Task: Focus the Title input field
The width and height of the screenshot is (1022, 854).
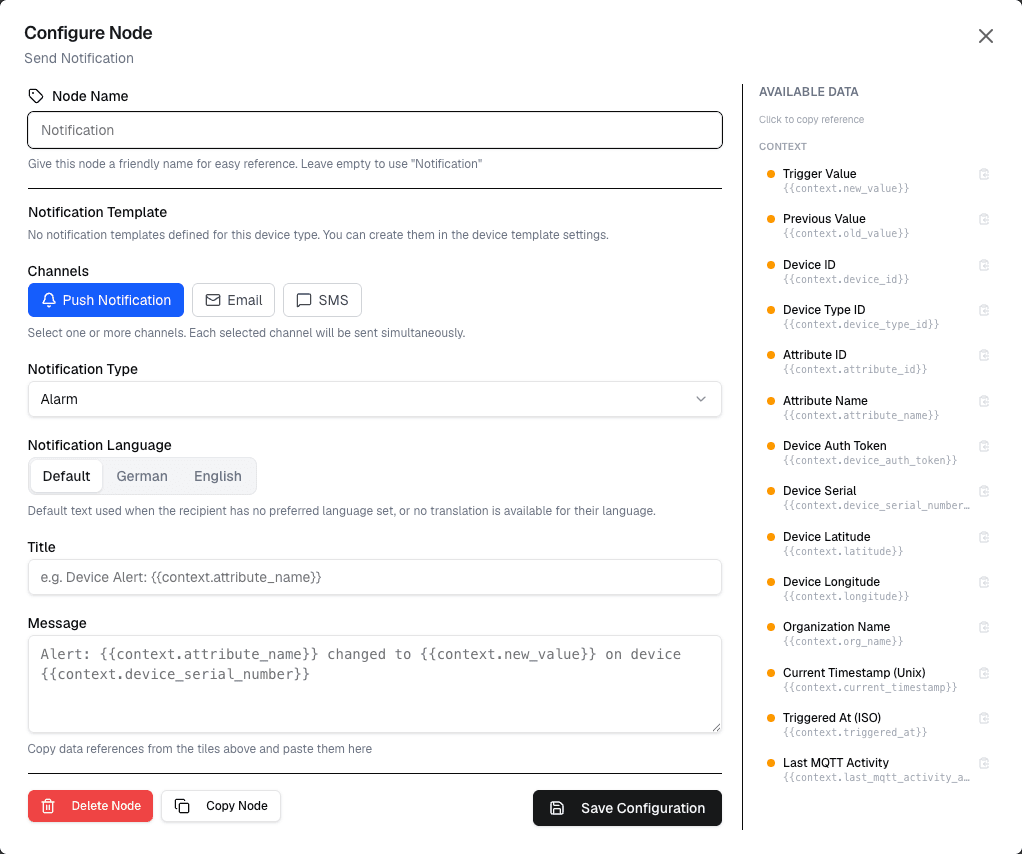Action: pos(374,577)
